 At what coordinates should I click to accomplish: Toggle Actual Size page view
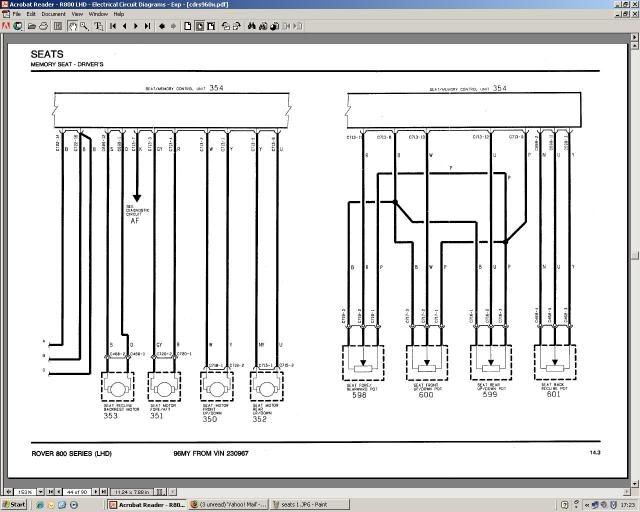(186, 26)
